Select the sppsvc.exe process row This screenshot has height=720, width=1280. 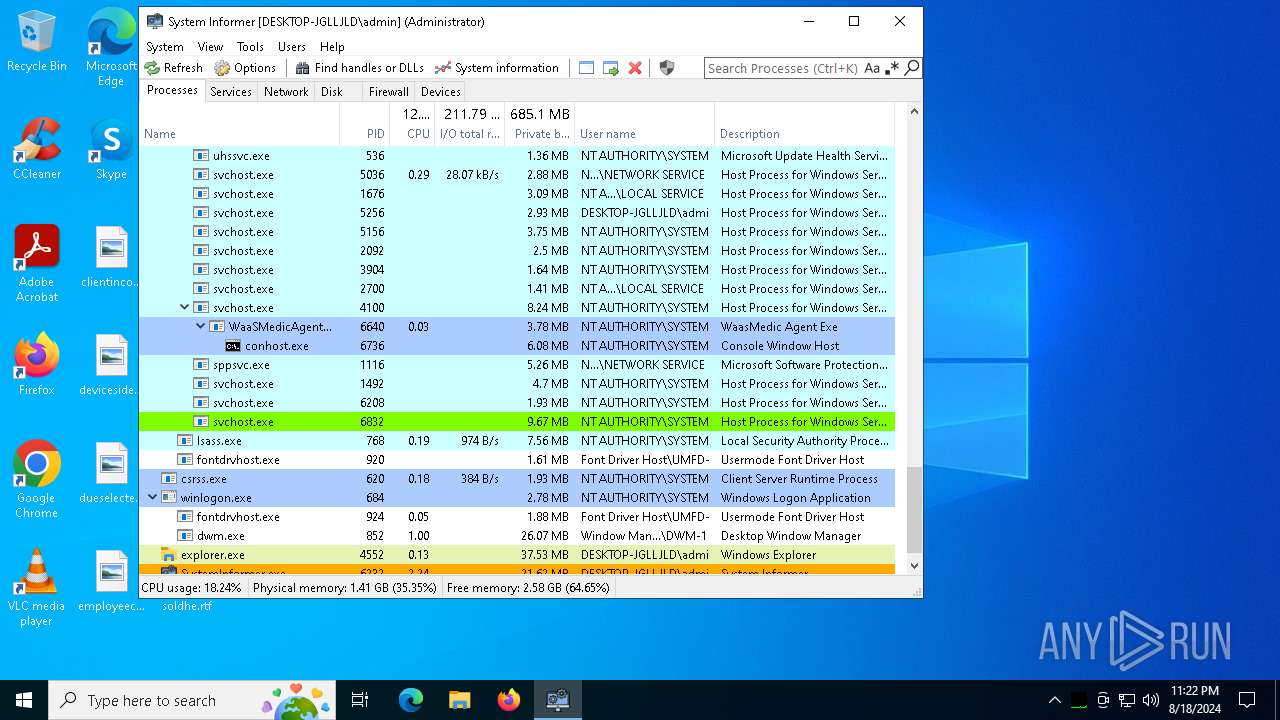pos(517,365)
